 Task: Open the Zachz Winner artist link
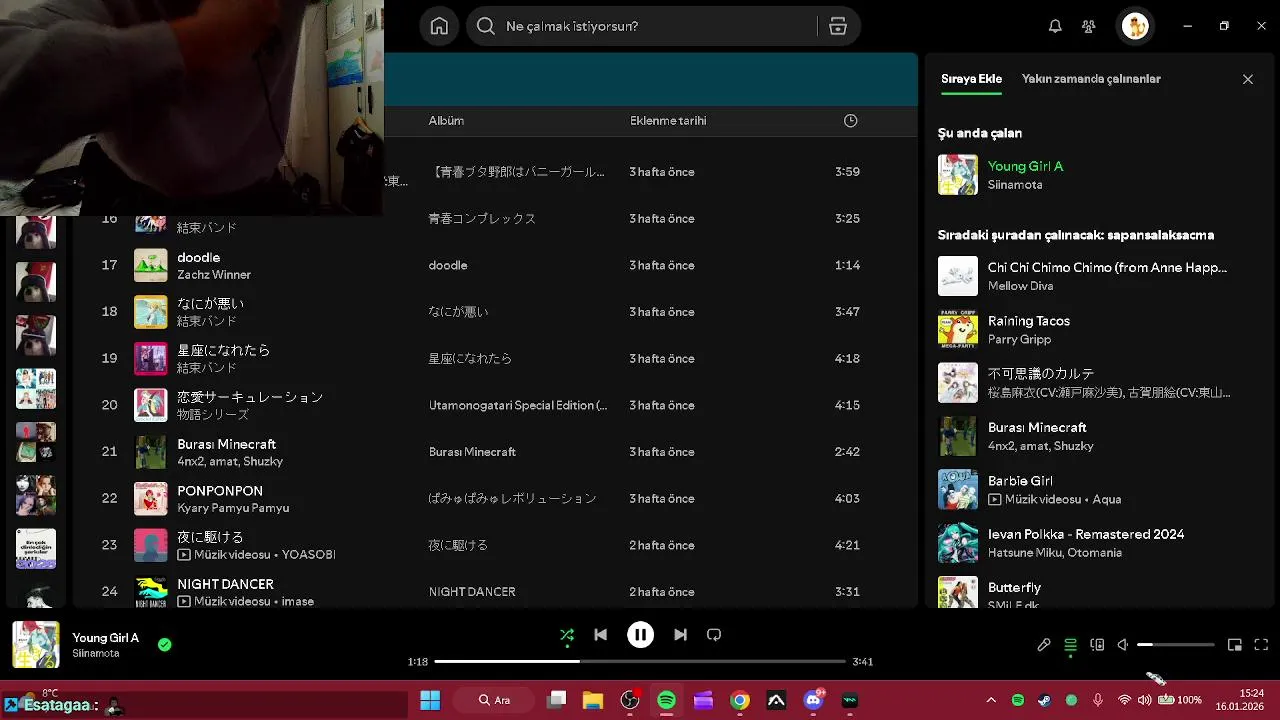pos(214,274)
